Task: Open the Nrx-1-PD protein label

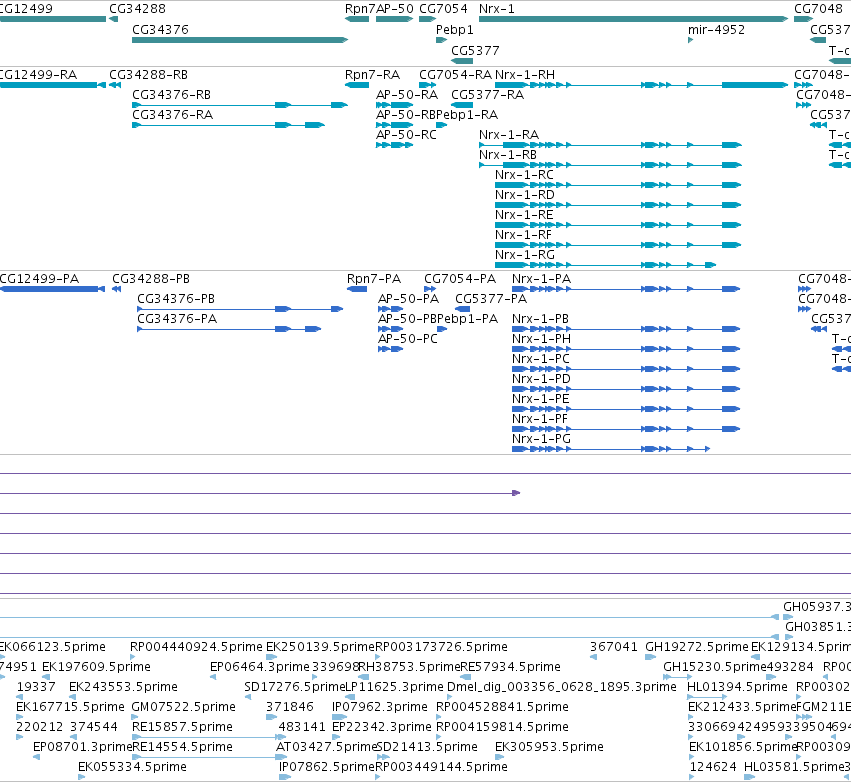Action: click(541, 379)
